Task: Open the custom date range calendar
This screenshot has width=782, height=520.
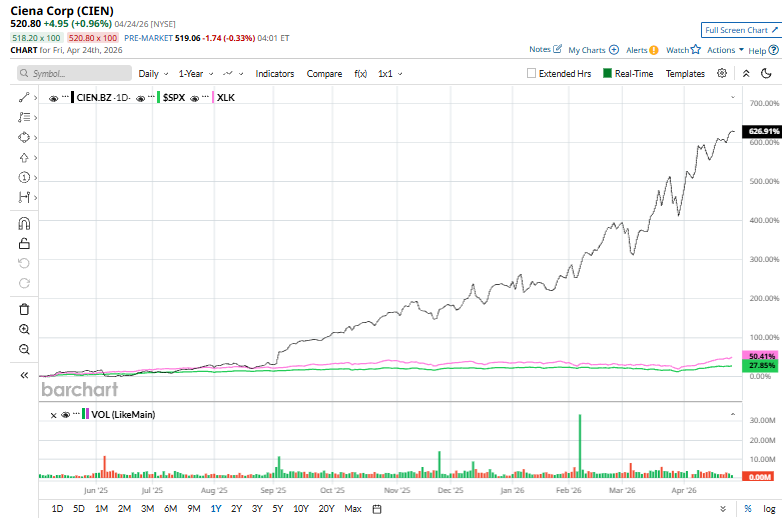Action: [377, 509]
